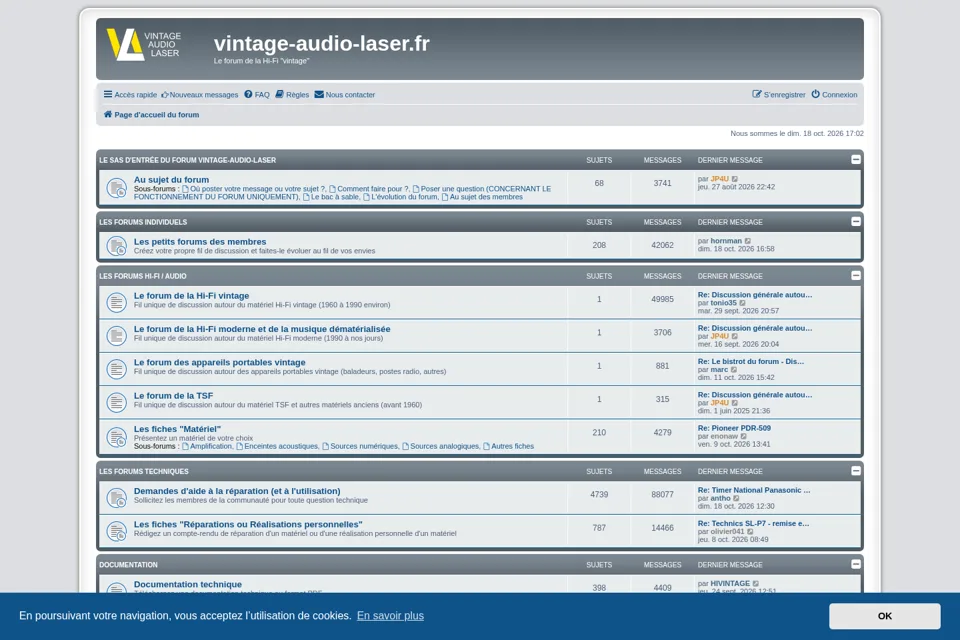
Task: Open the En savoir plus cookie link
Action: click(x=391, y=616)
